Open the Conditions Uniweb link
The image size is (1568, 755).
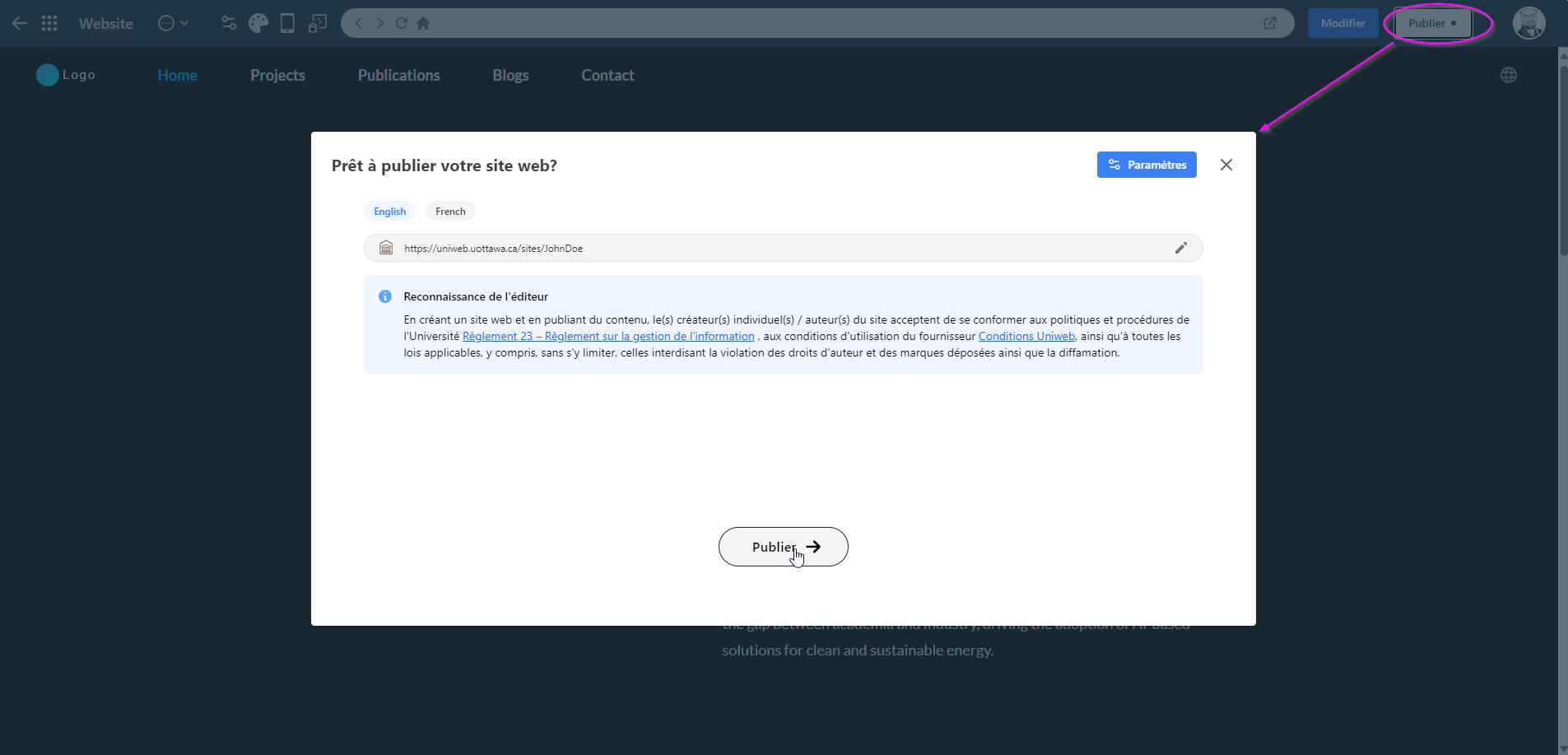(x=1026, y=337)
